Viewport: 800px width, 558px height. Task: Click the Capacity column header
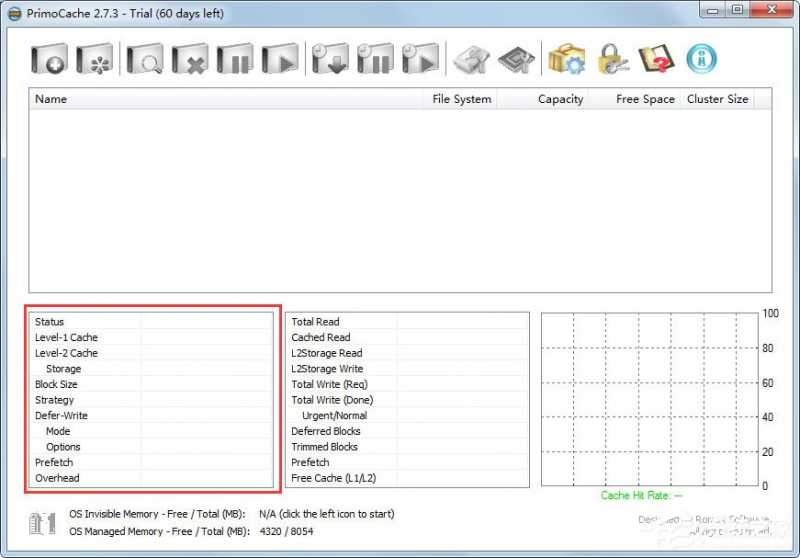560,99
